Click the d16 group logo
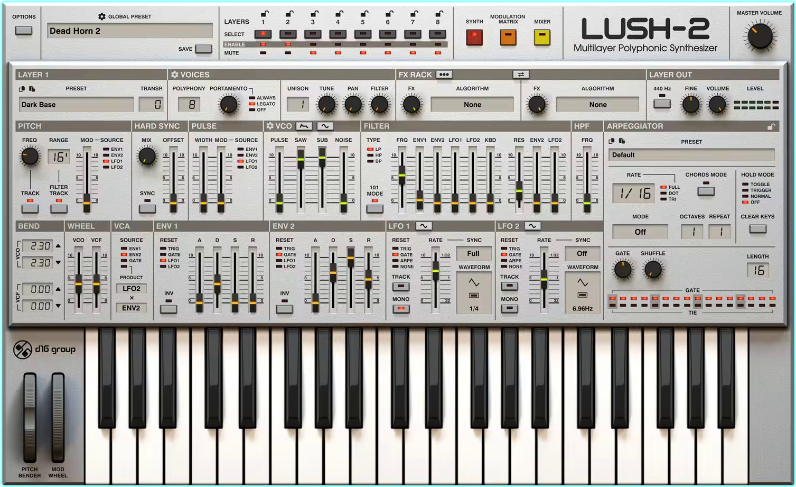 tap(44, 349)
